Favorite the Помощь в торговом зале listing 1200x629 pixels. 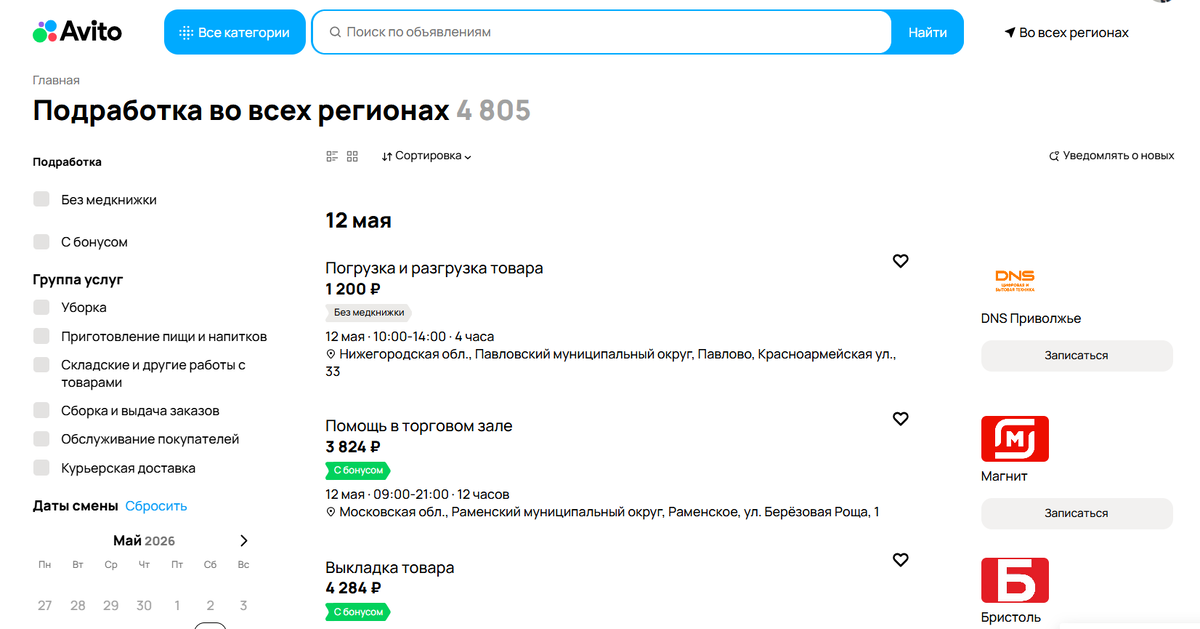point(900,419)
